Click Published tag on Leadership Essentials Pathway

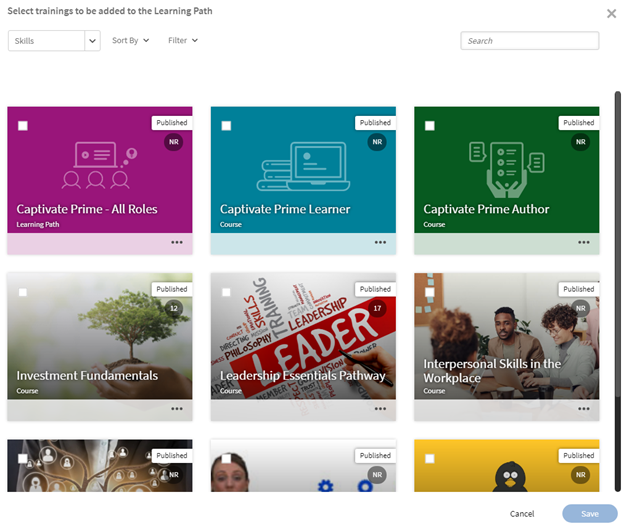(x=375, y=289)
